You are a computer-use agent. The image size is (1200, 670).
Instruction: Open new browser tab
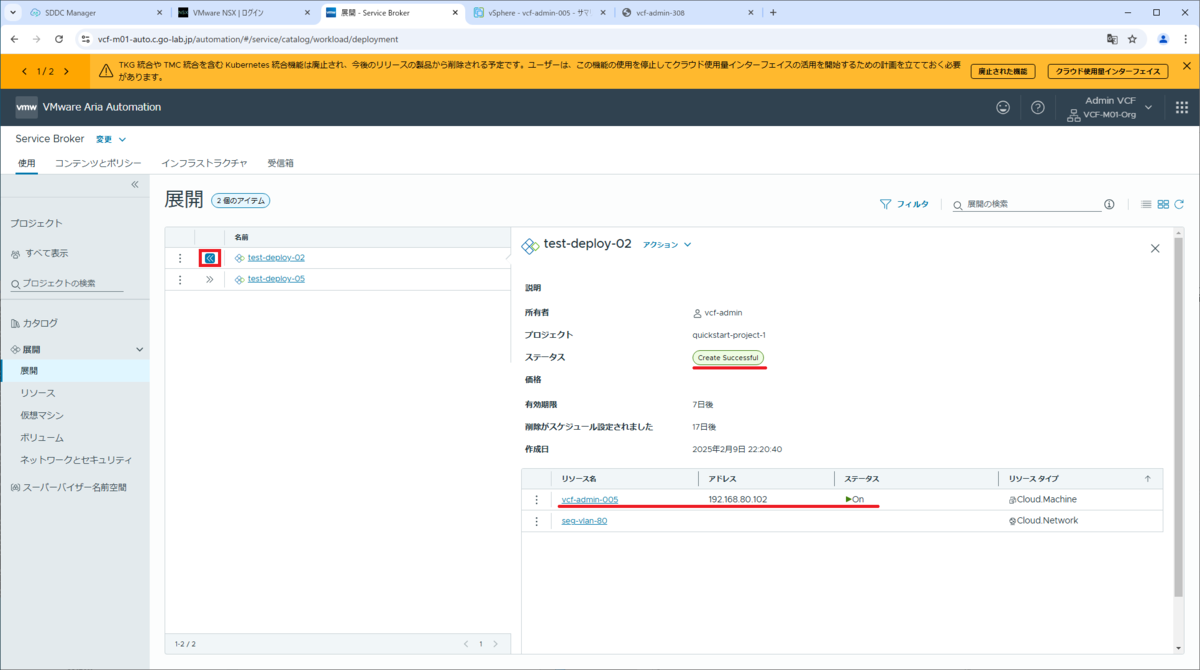pos(773,13)
